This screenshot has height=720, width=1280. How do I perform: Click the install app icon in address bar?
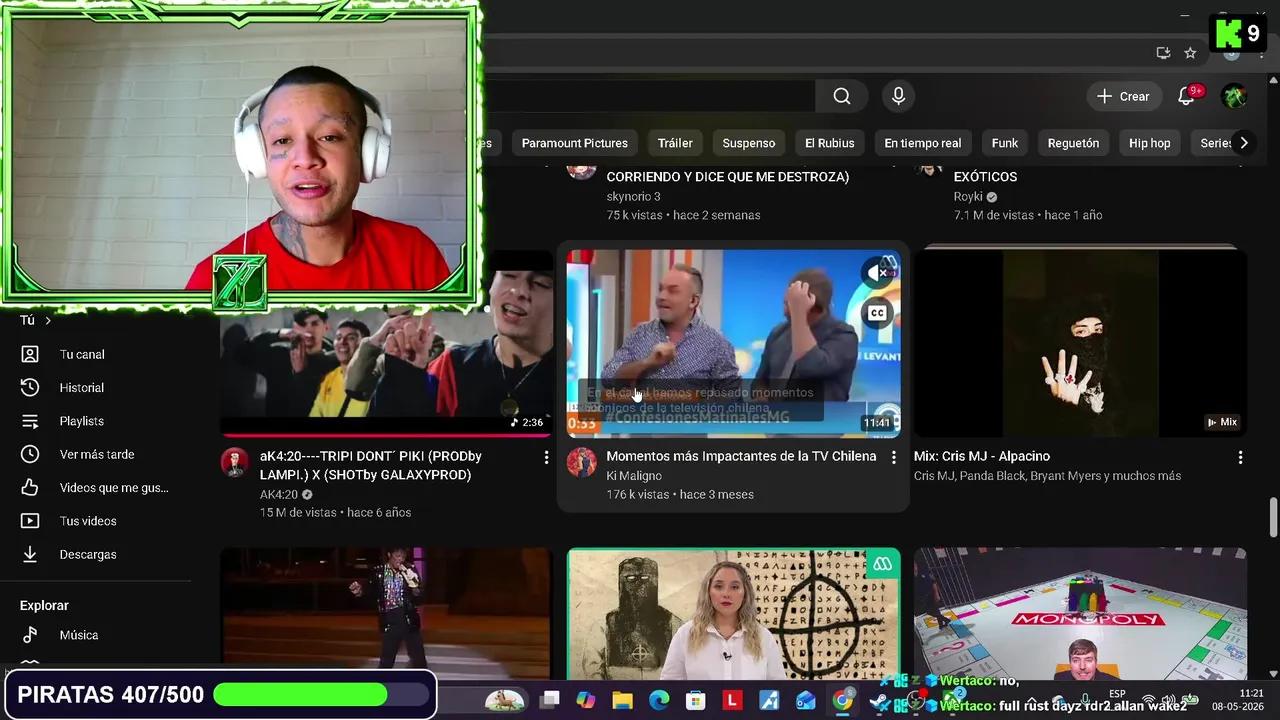pos(1163,53)
